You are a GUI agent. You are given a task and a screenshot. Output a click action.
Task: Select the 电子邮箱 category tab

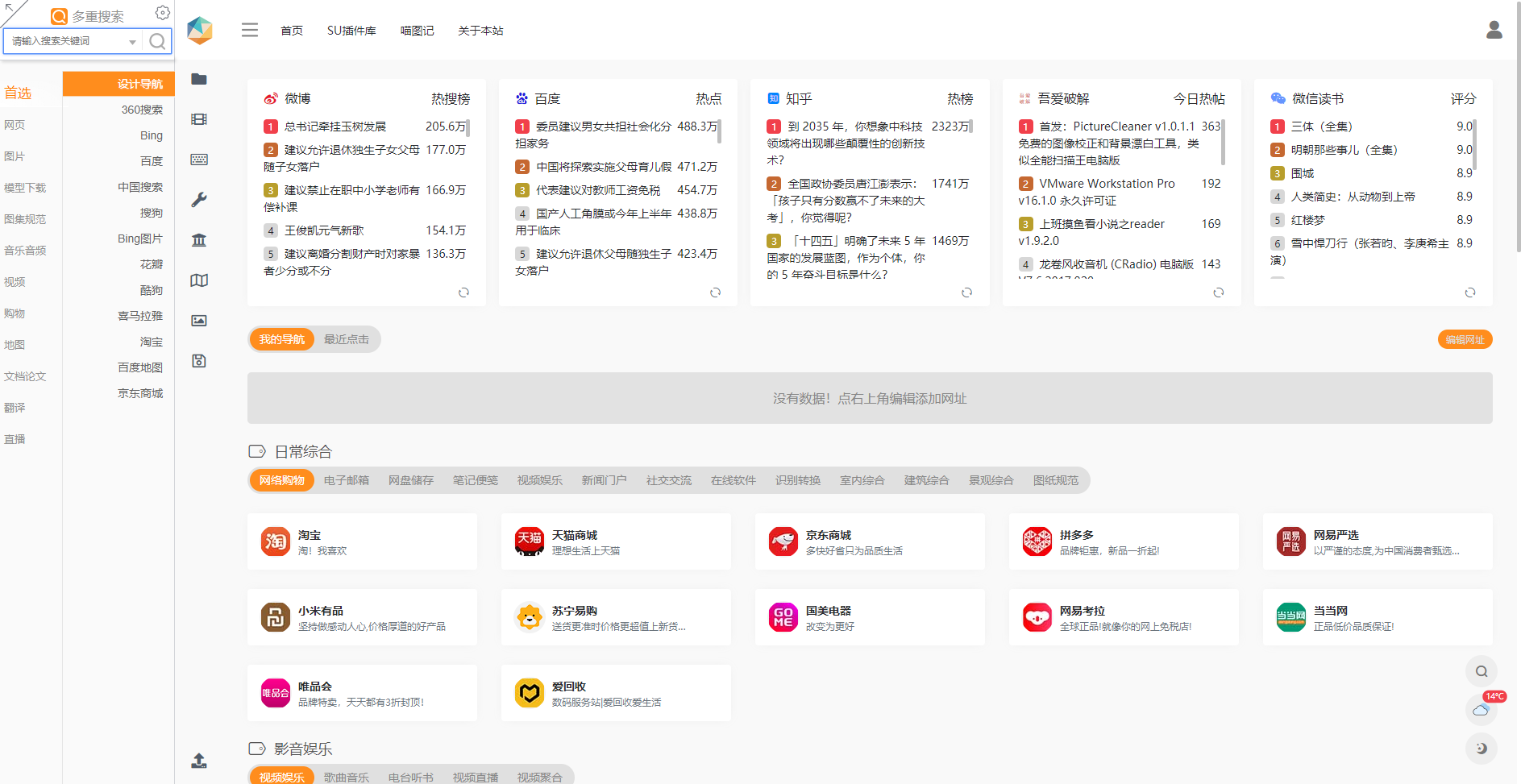[x=347, y=480]
